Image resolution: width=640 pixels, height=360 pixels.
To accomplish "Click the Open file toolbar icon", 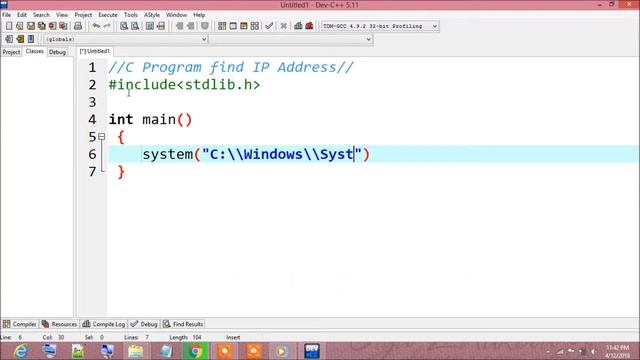I will (x=20, y=26).
